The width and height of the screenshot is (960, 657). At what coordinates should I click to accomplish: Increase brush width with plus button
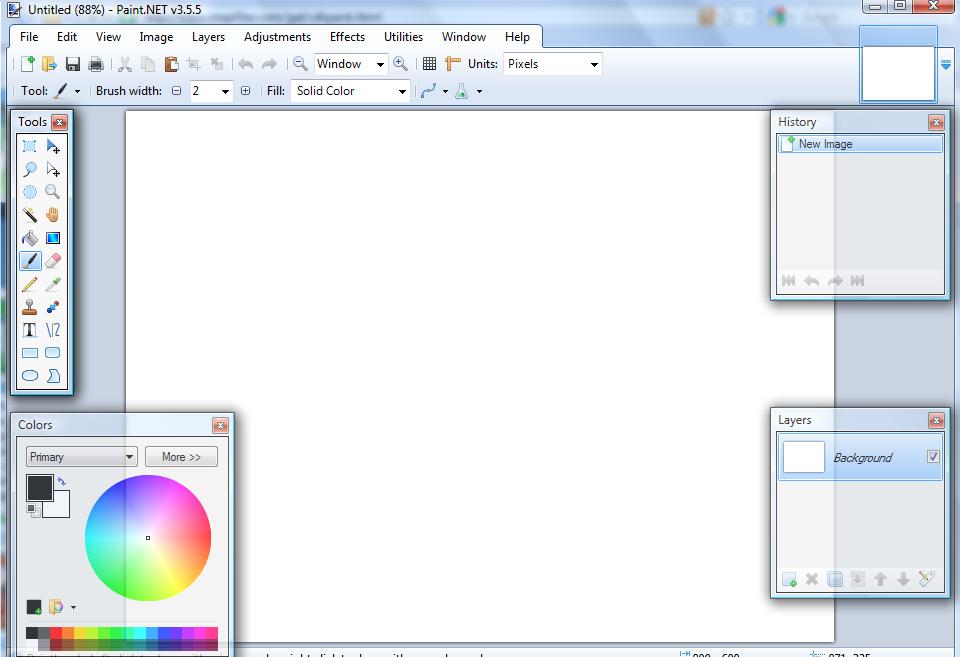point(246,91)
